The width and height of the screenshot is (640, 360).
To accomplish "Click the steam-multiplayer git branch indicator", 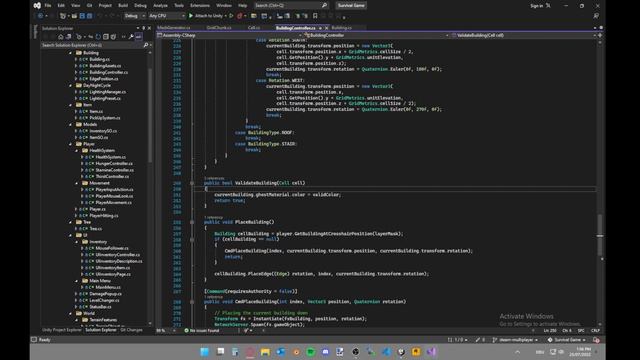I will click(x=516, y=340).
